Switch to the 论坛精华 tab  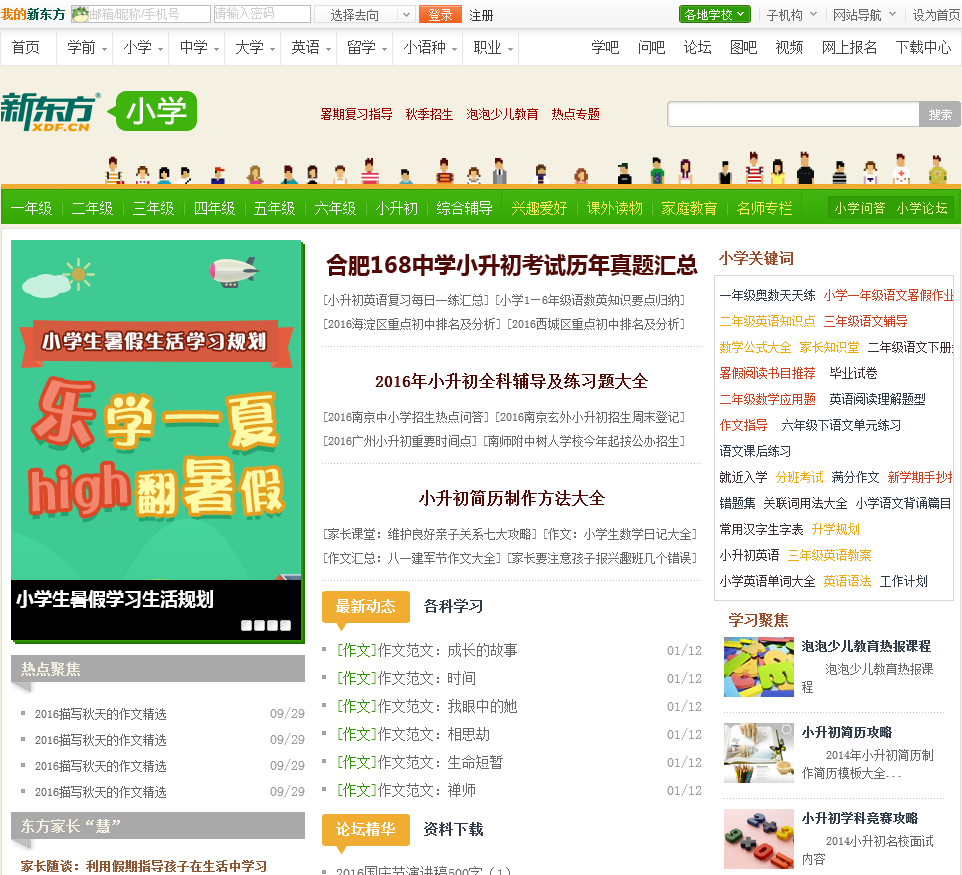[x=366, y=829]
